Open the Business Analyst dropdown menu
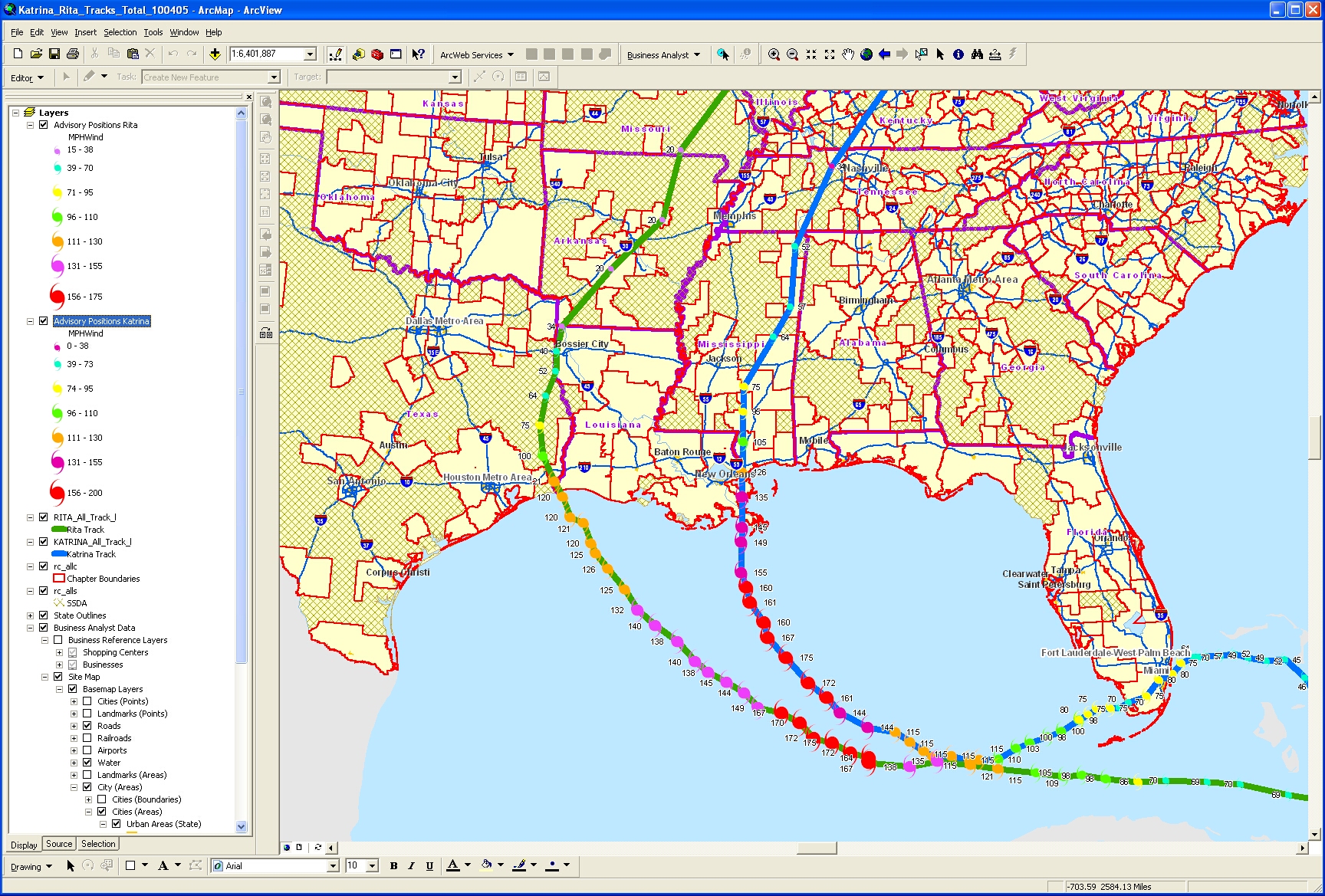The height and width of the screenshot is (896, 1325). click(x=663, y=55)
